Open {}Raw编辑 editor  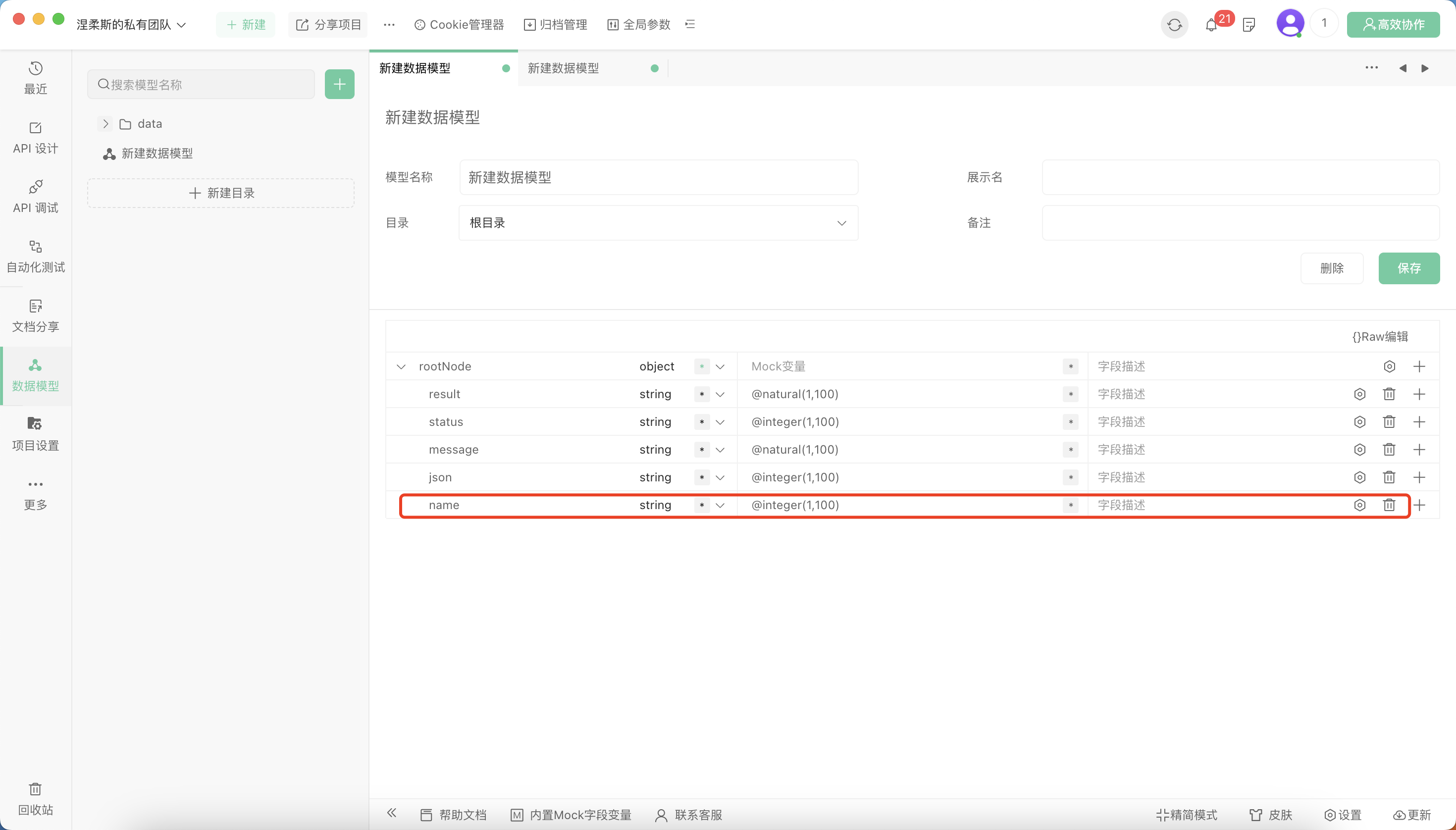click(x=1380, y=337)
